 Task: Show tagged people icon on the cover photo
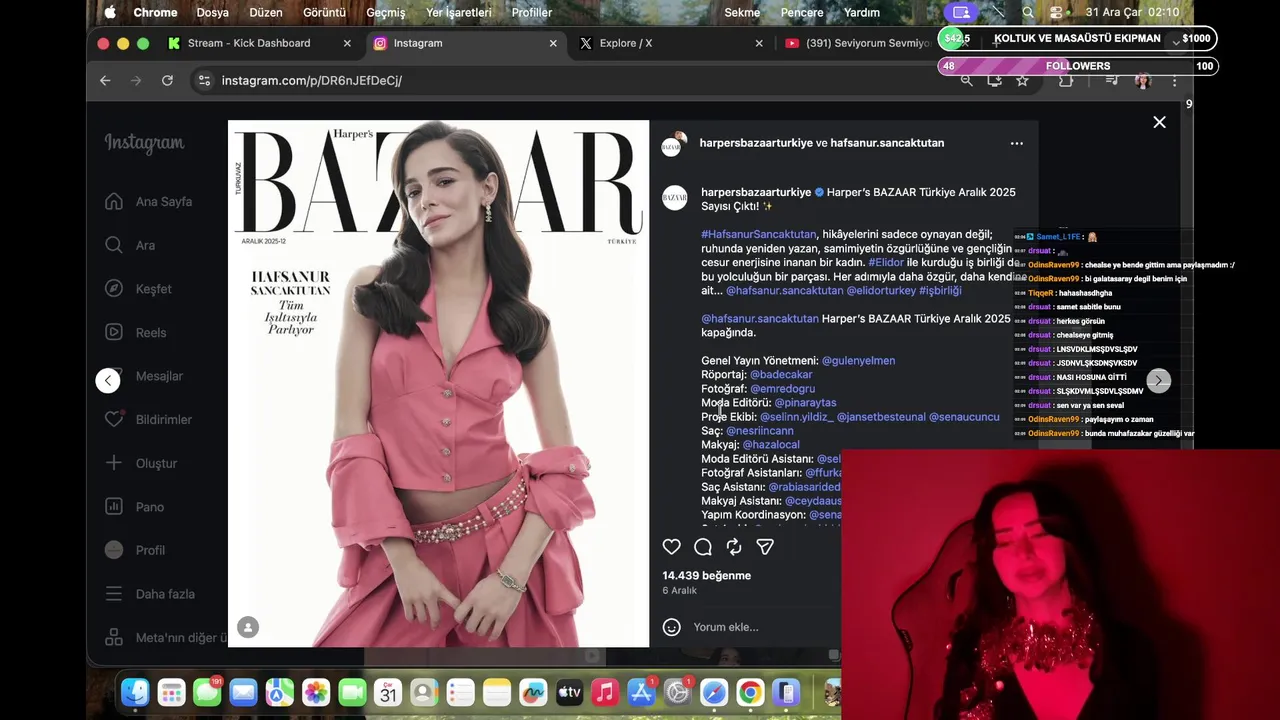click(248, 627)
